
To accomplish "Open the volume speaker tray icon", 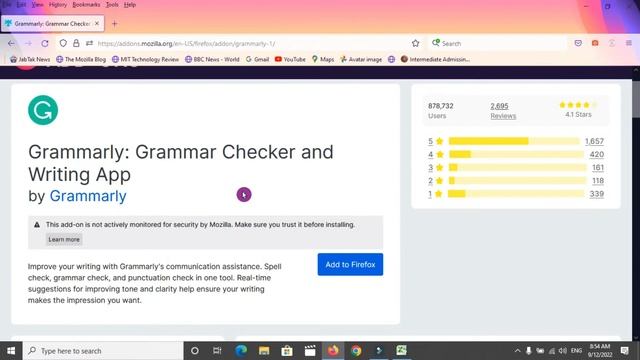I will (x=563, y=351).
